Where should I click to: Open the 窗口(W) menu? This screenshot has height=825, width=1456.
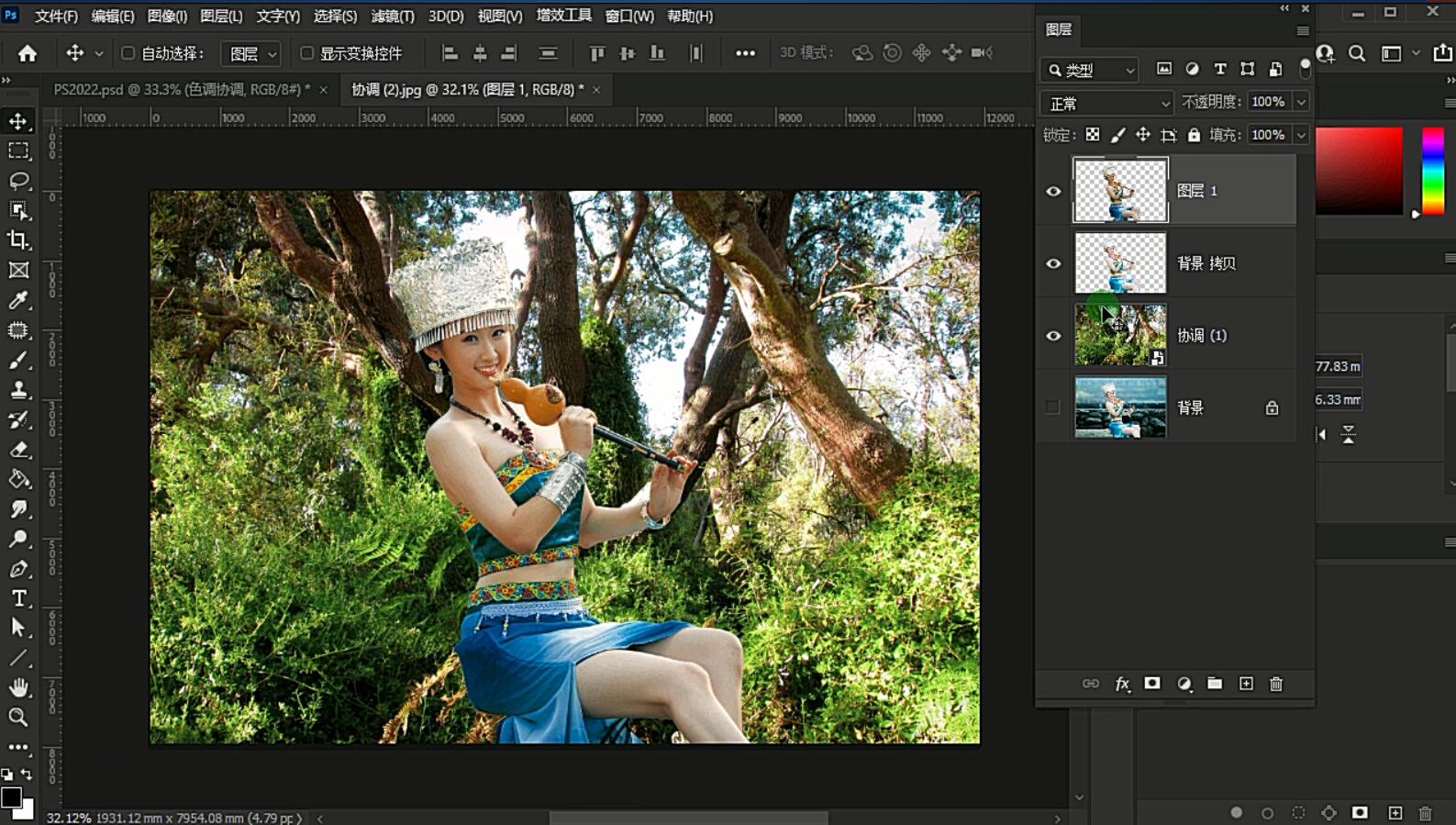[x=629, y=17]
